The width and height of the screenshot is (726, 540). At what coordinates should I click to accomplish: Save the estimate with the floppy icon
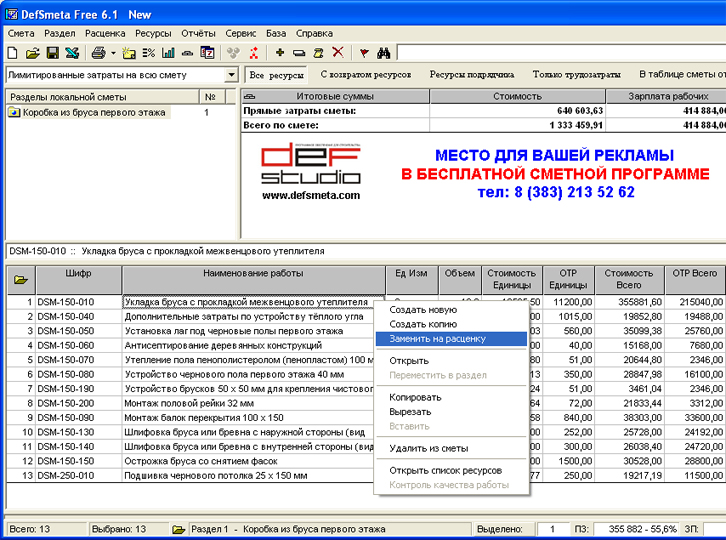[x=51, y=52]
